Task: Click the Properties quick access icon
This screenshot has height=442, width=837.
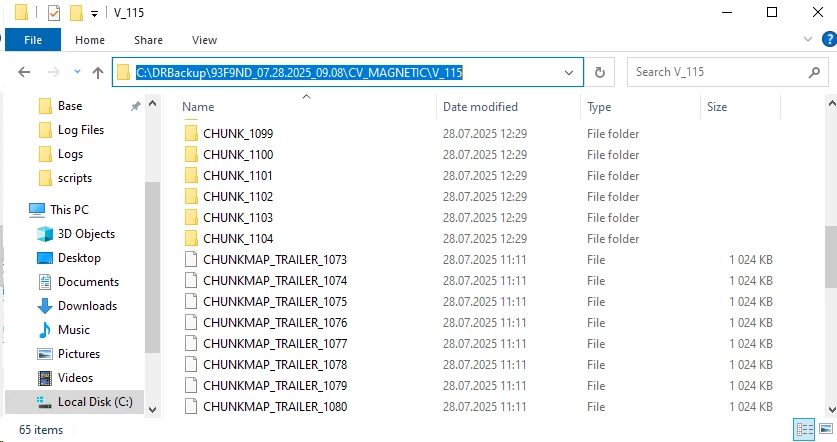Action: point(54,13)
